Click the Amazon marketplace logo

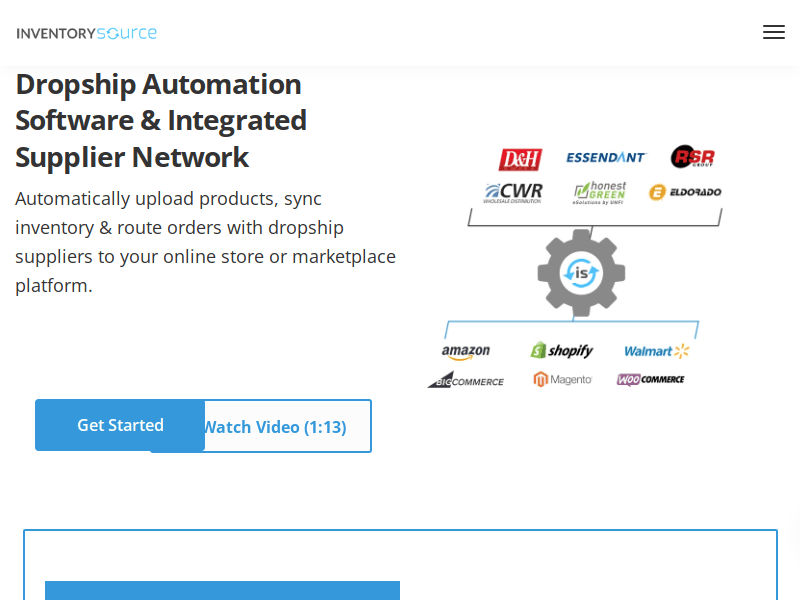(x=466, y=351)
